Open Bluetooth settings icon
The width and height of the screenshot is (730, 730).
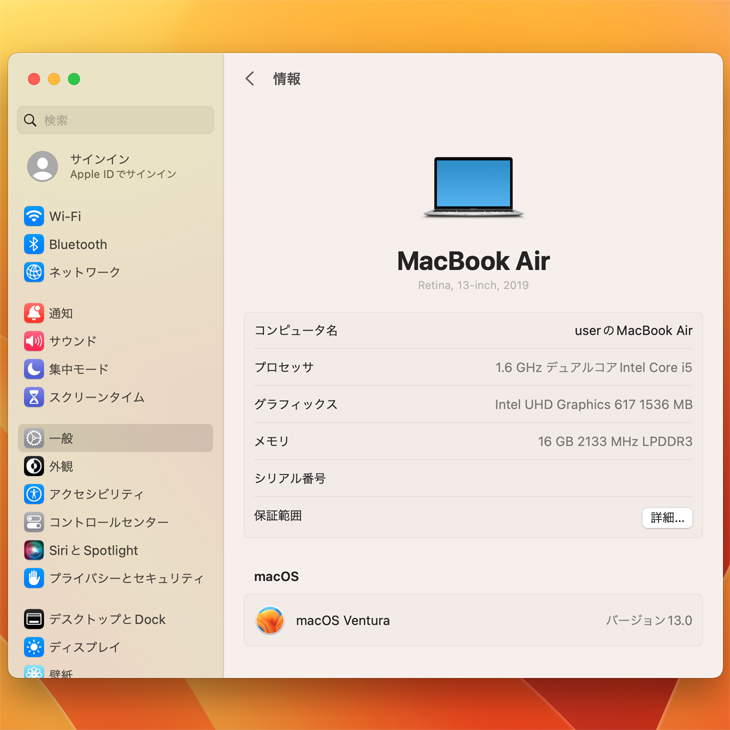tap(34, 244)
